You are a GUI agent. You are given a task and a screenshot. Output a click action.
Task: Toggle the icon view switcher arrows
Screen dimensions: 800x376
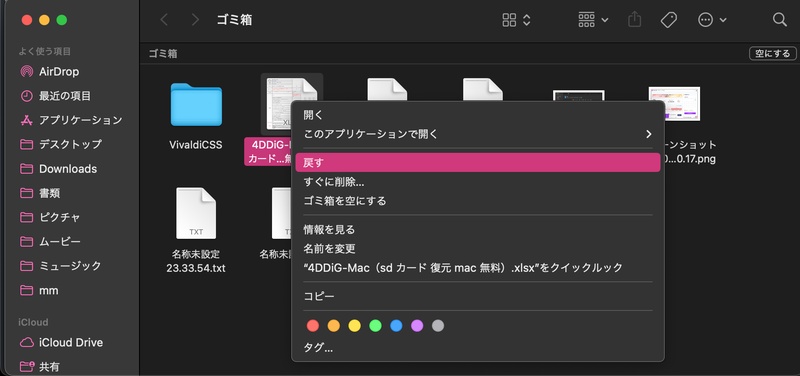pos(527,20)
